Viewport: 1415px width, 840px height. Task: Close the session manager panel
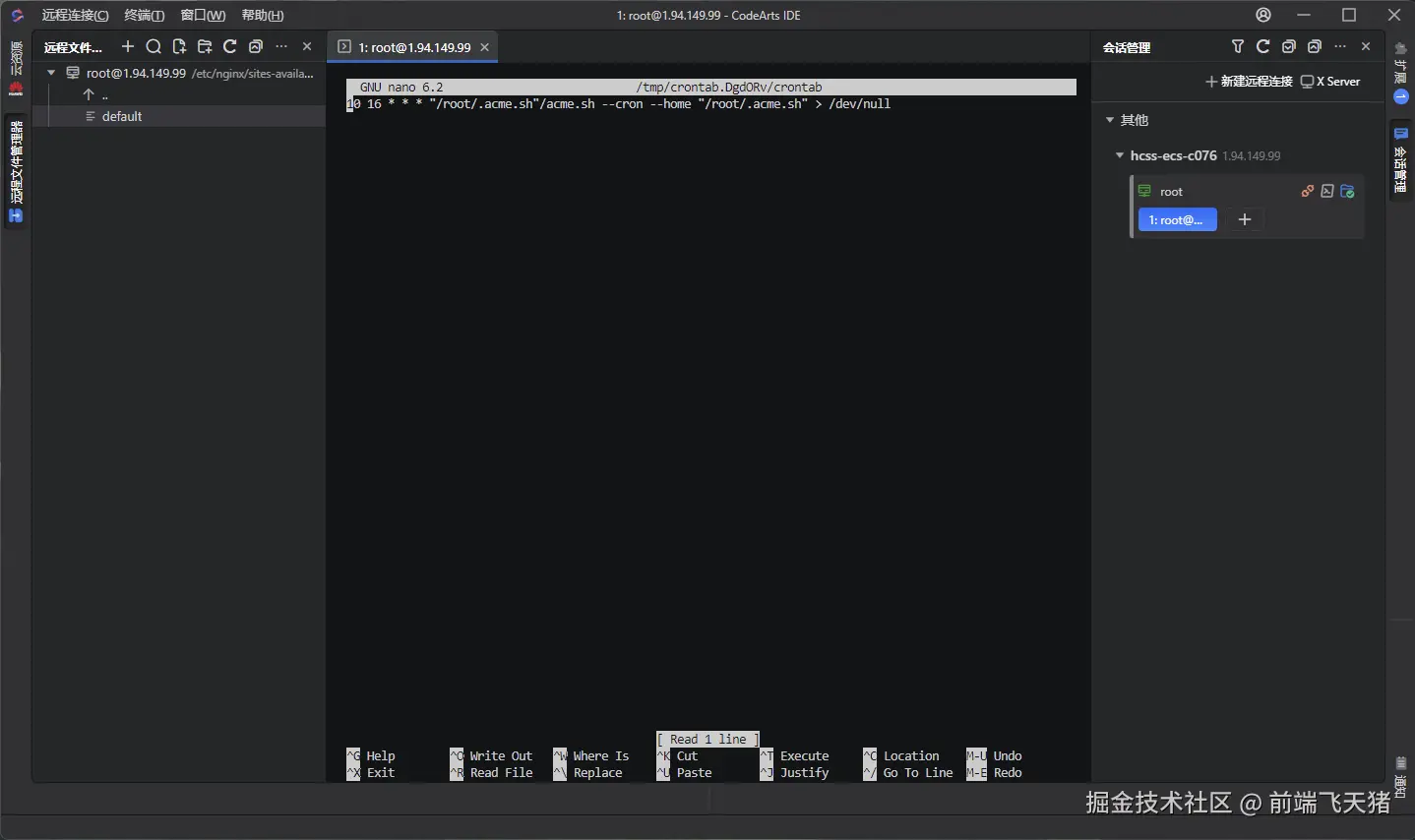tap(1366, 46)
